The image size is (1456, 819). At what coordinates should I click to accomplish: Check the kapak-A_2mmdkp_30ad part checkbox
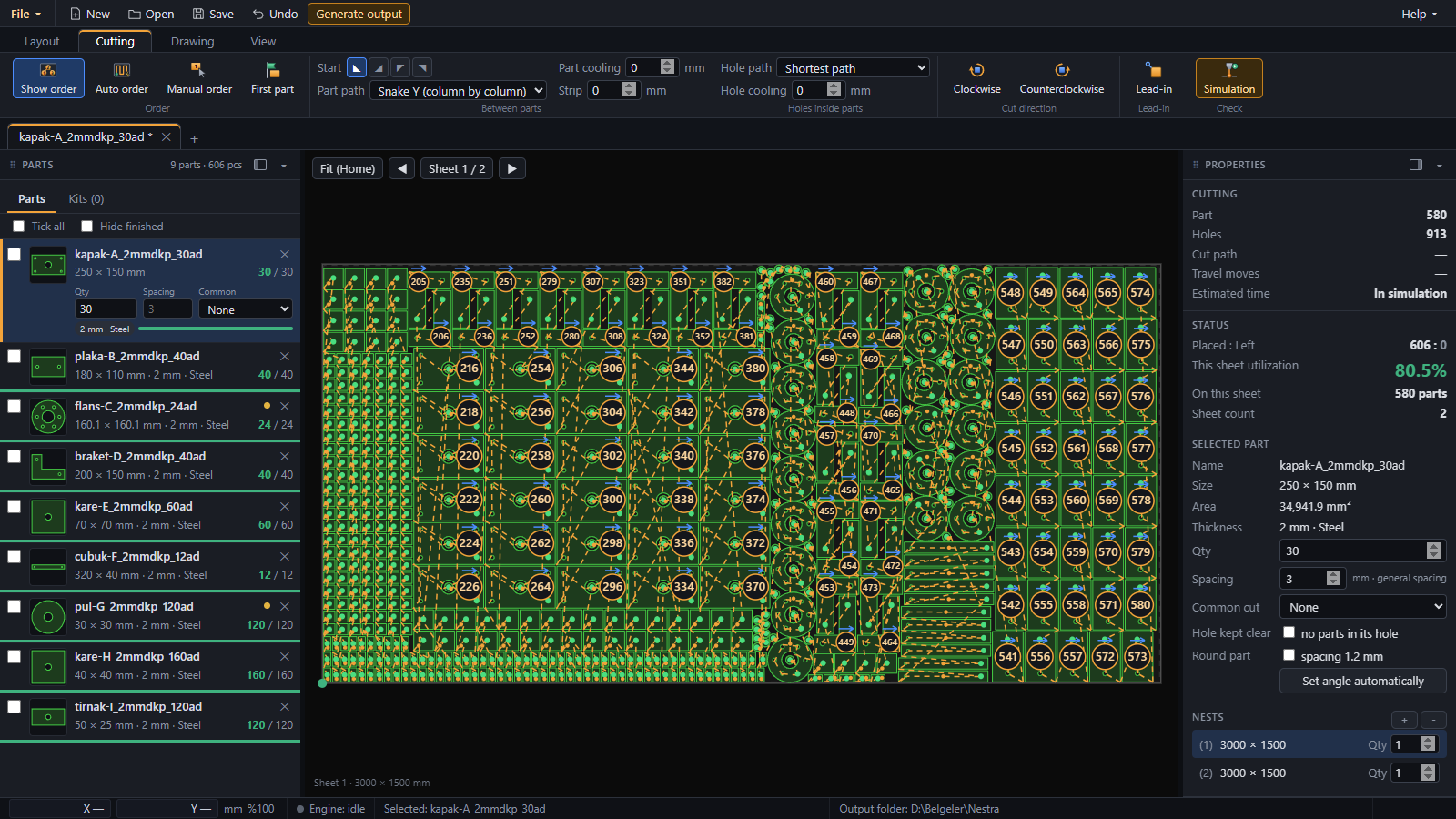coord(15,255)
